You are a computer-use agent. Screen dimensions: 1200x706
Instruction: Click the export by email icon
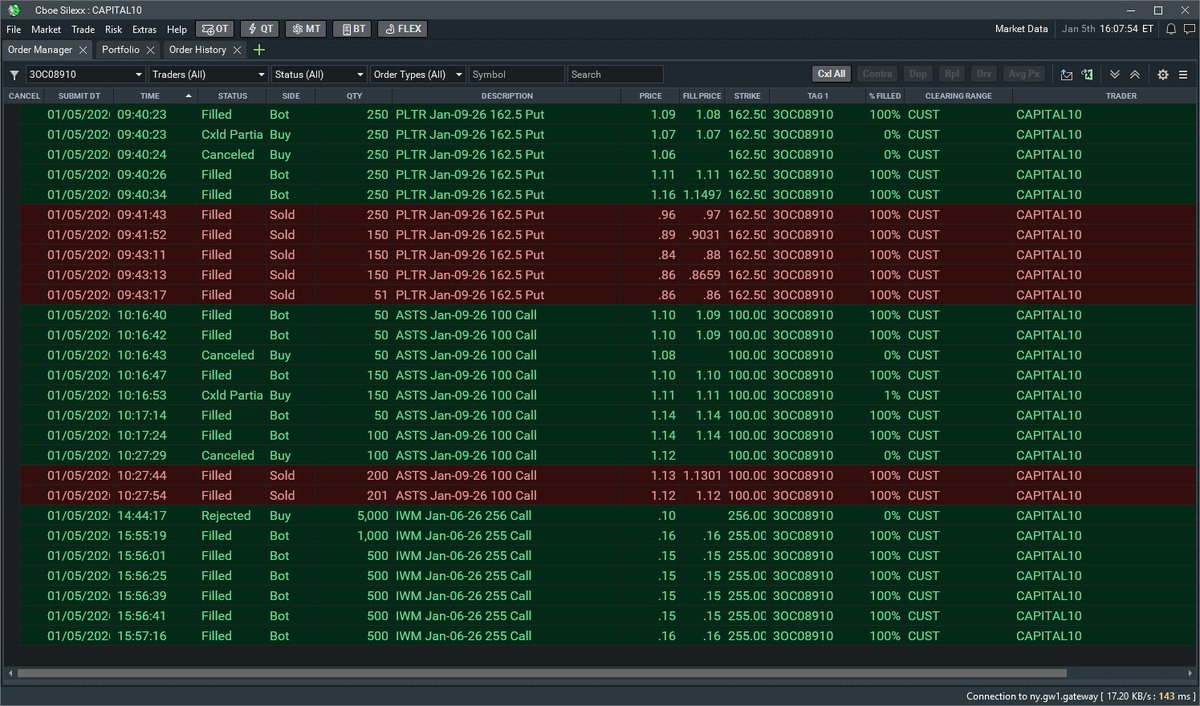tap(1067, 74)
